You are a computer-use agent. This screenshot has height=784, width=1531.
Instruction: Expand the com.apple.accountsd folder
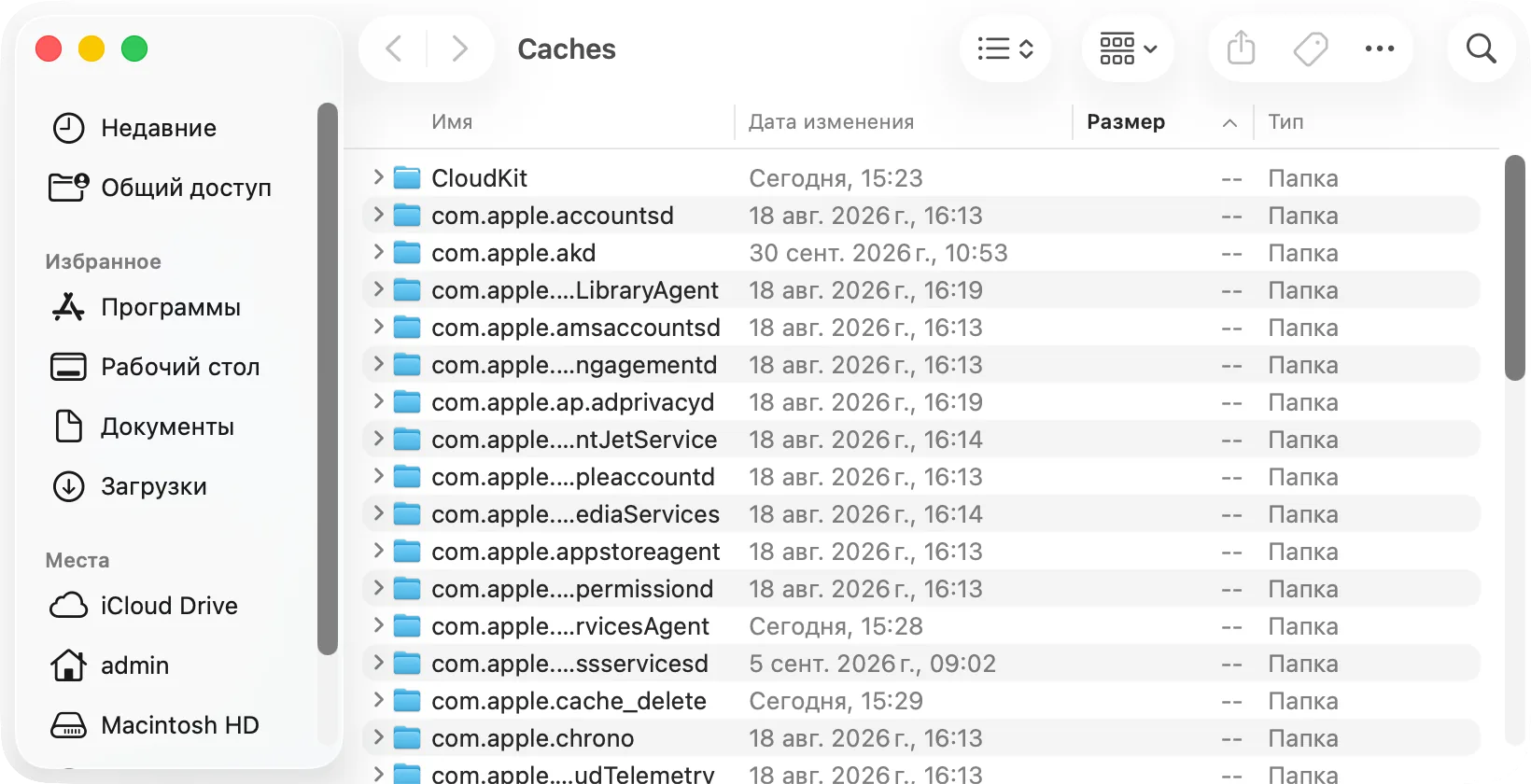pos(378,215)
